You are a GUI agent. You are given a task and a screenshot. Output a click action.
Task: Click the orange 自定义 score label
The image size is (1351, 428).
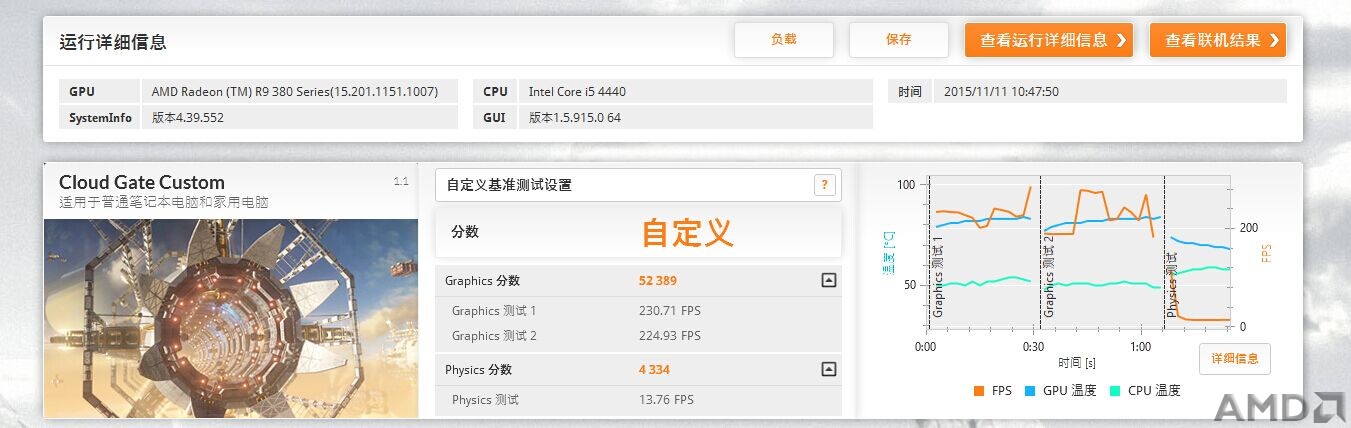(x=687, y=232)
